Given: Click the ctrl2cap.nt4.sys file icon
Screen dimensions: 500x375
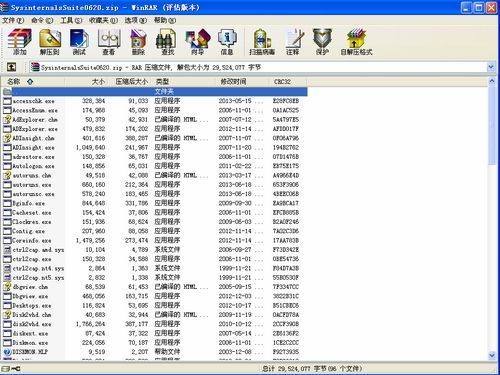Looking at the screenshot, I should (7, 268).
